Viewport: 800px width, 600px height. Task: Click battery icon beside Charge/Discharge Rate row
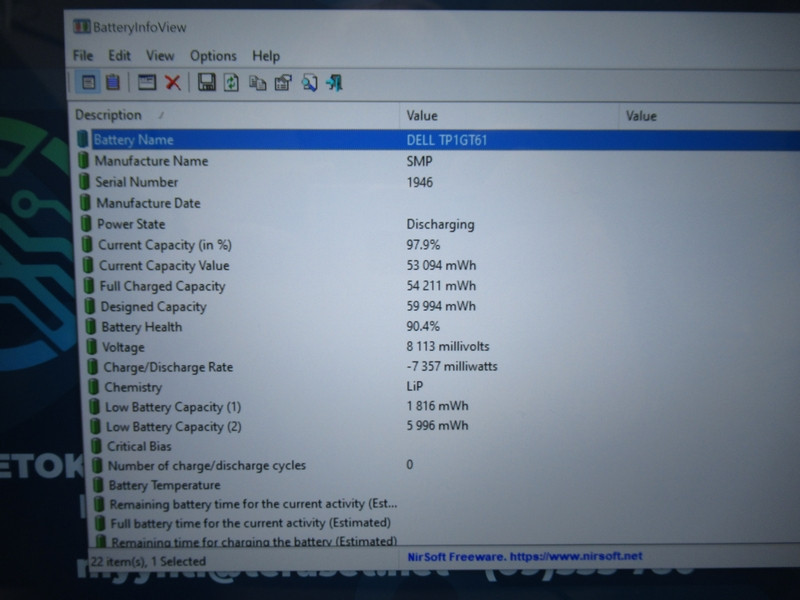coord(92,367)
